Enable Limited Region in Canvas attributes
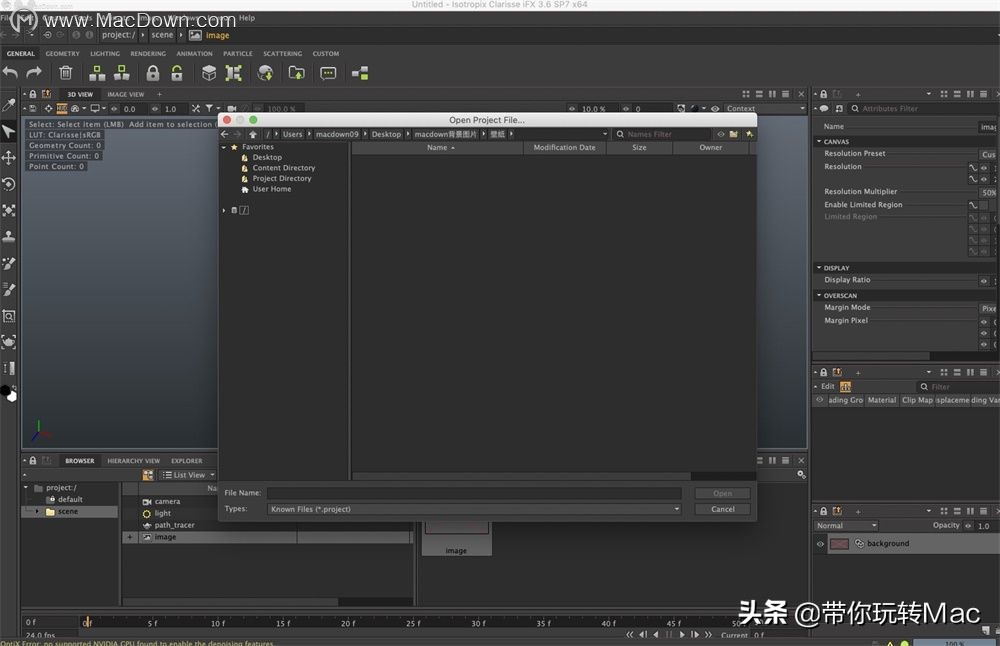1000x646 pixels. tap(983, 204)
